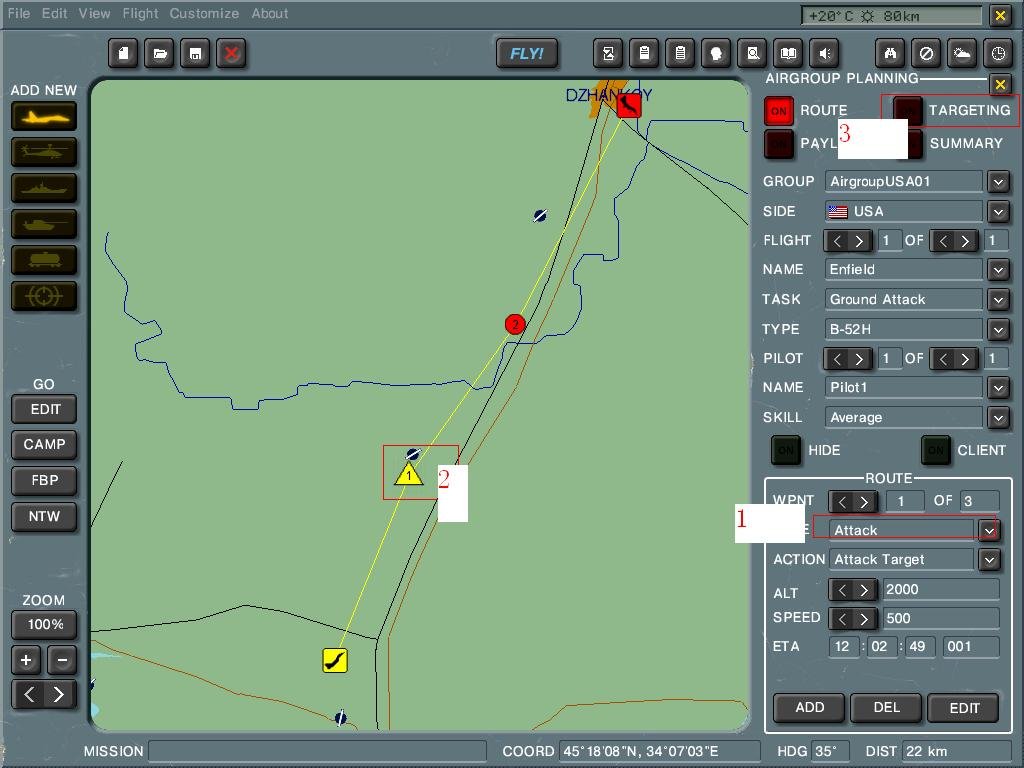Open the Customize menu
This screenshot has height=768, width=1024.
pyautogui.click(x=204, y=13)
